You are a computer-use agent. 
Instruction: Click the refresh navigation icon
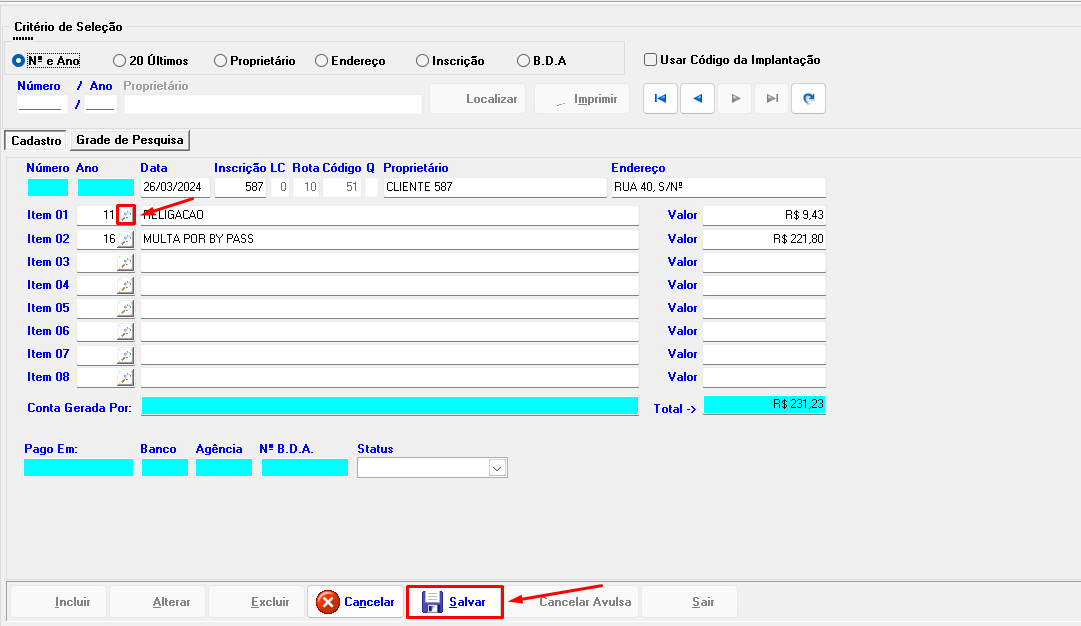[x=808, y=99]
